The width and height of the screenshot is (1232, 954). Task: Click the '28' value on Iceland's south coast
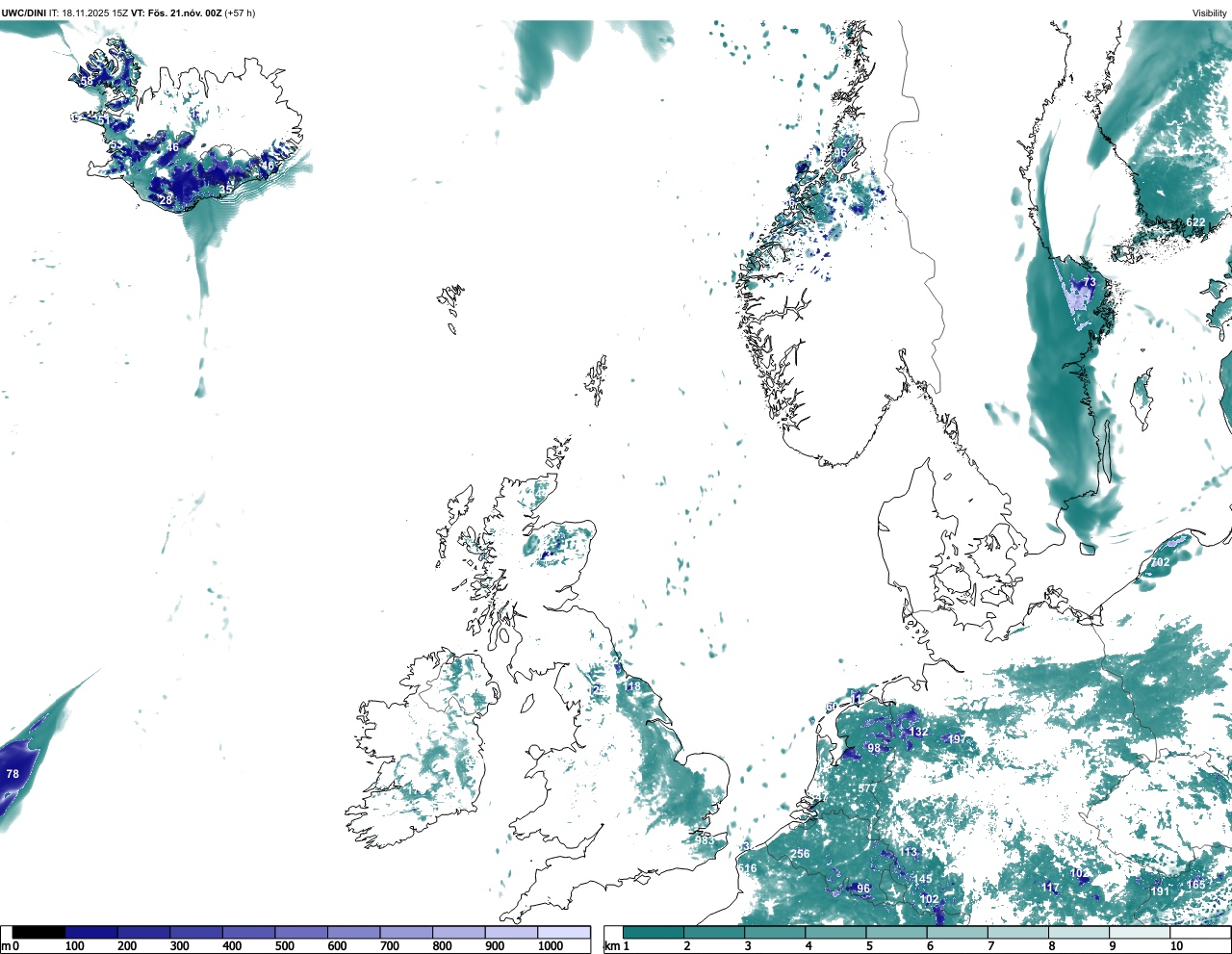[x=166, y=200]
